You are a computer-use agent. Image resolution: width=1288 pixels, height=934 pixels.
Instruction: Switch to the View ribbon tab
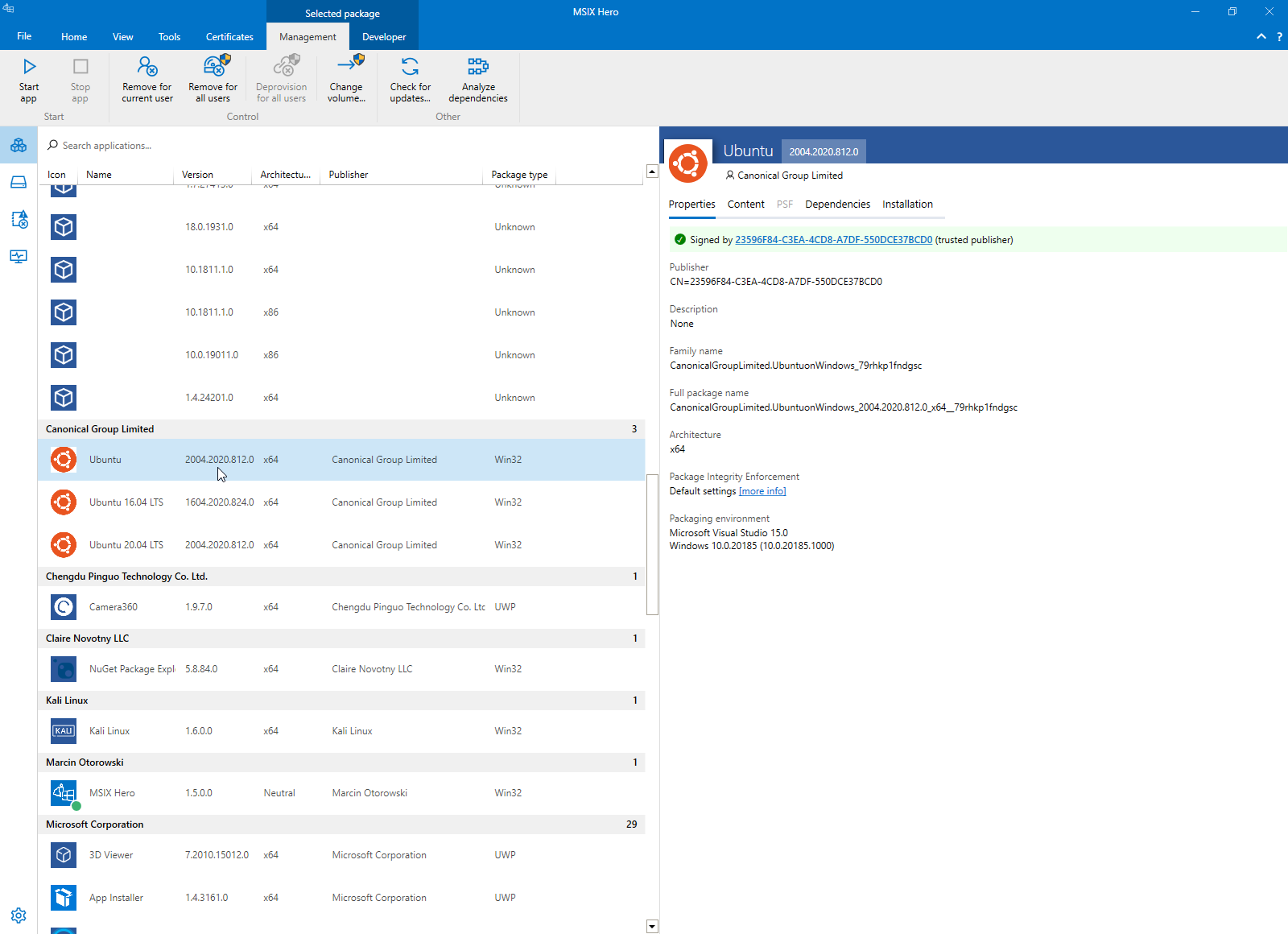(123, 37)
